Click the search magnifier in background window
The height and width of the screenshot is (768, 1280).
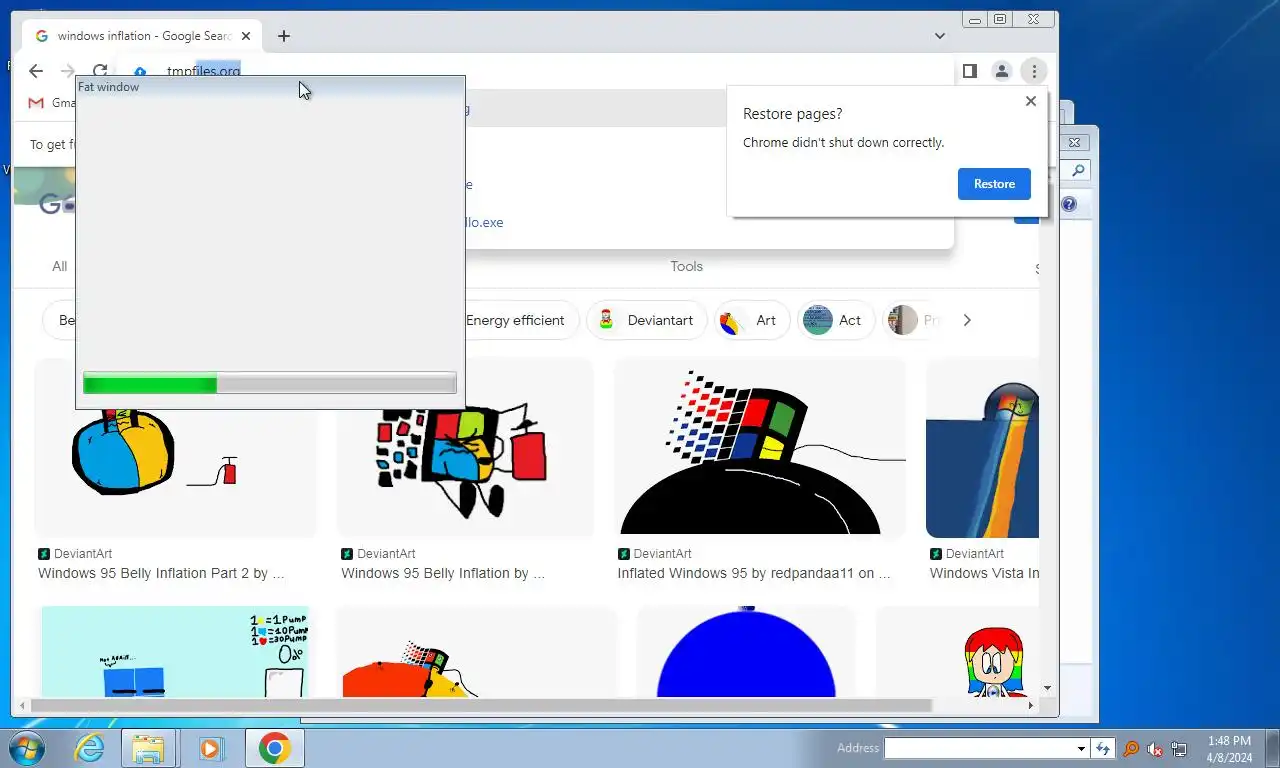(1078, 171)
